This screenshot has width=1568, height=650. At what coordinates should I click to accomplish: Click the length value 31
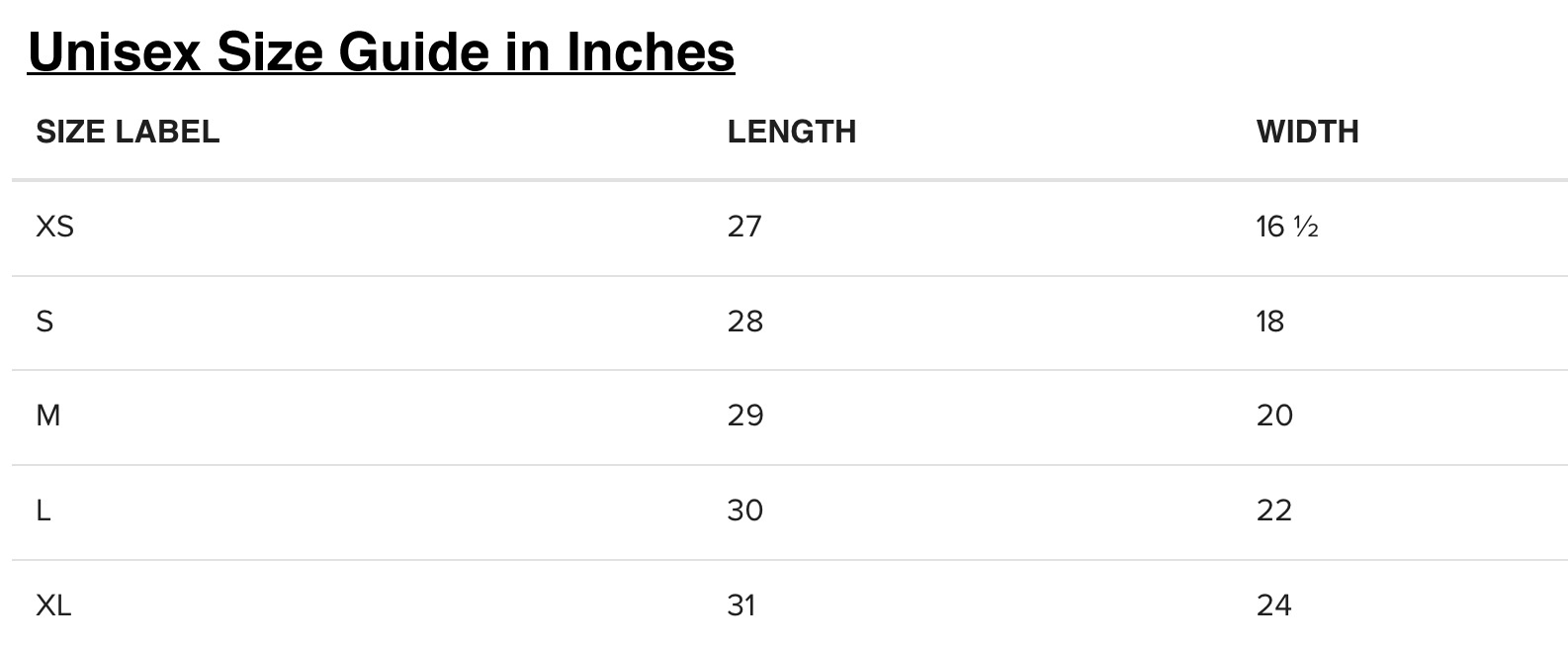(741, 604)
